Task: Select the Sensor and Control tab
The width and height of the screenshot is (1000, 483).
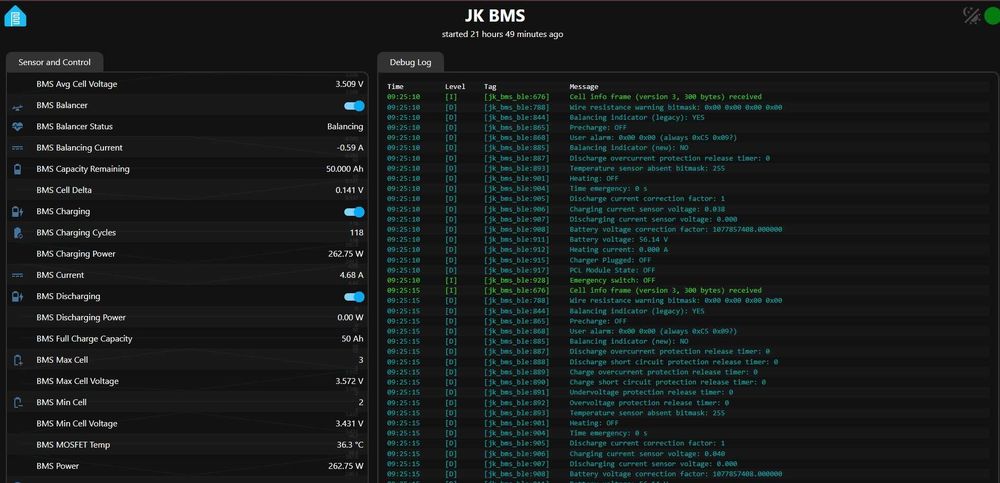Action: [x=54, y=62]
